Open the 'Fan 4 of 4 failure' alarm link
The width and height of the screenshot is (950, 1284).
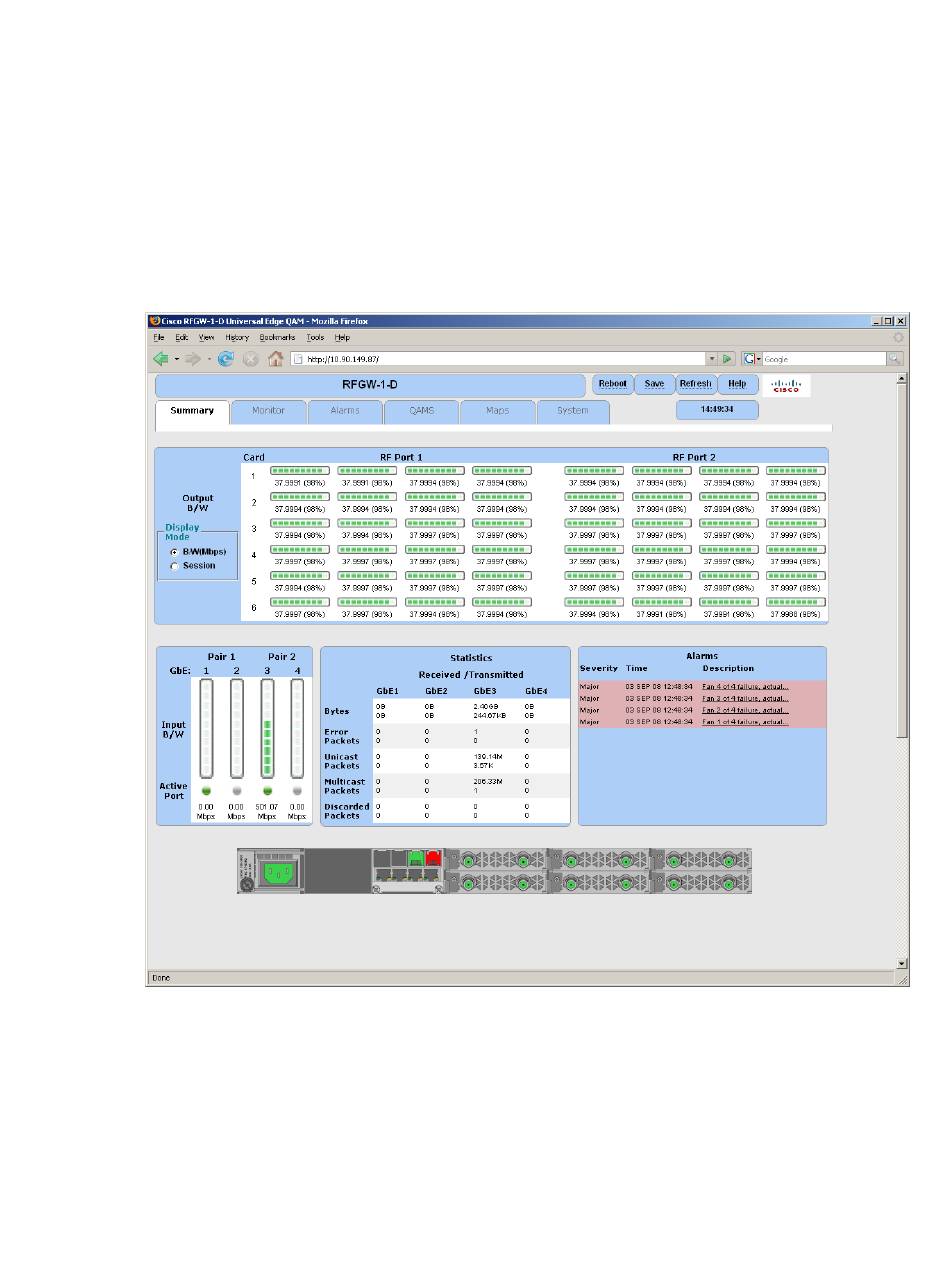(x=745, y=687)
